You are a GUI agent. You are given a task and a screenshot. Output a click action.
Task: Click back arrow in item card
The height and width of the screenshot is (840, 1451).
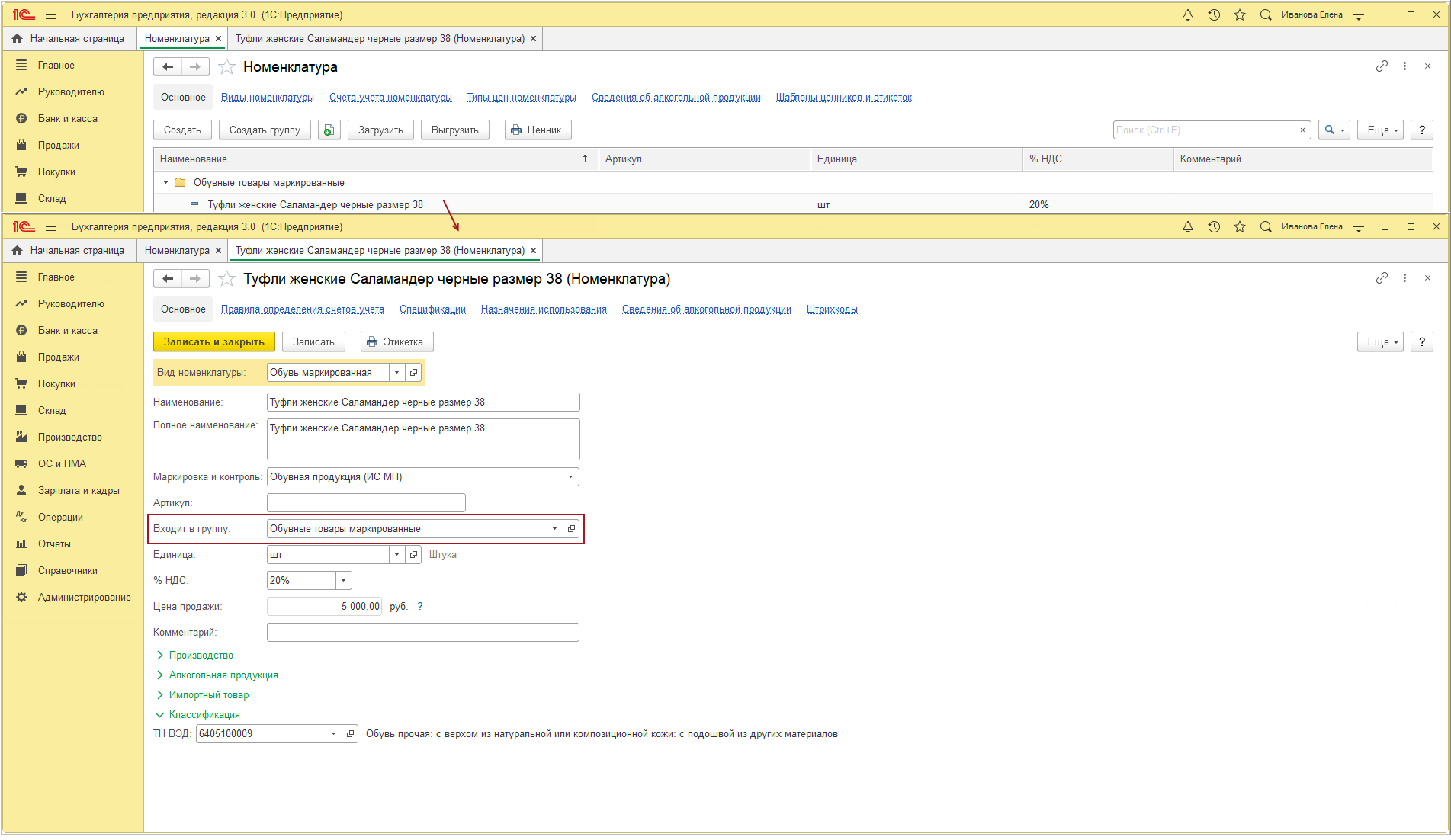pyautogui.click(x=168, y=279)
